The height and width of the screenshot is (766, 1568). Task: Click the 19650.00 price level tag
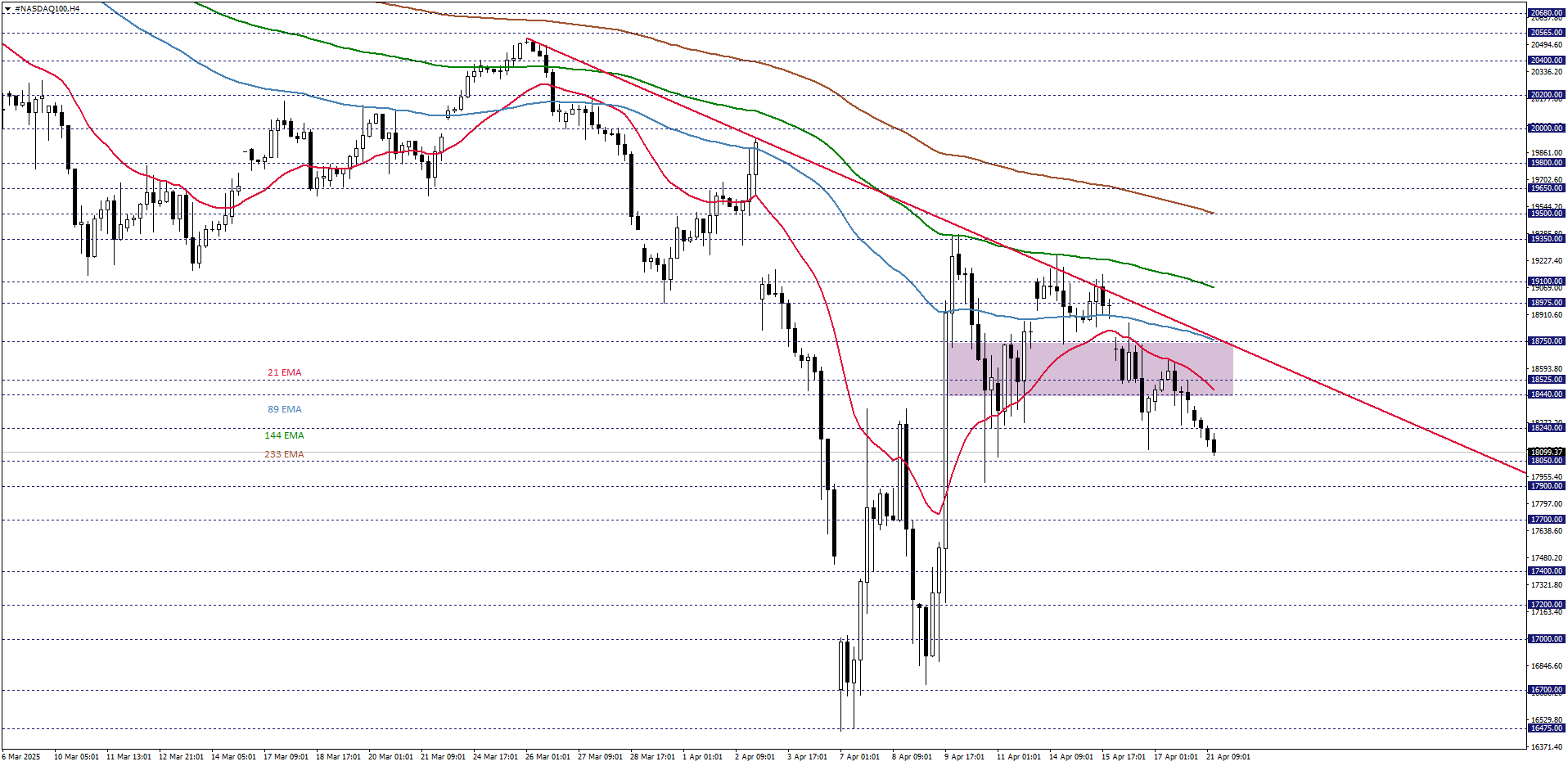pyautogui.click(x=1546, y=188)
